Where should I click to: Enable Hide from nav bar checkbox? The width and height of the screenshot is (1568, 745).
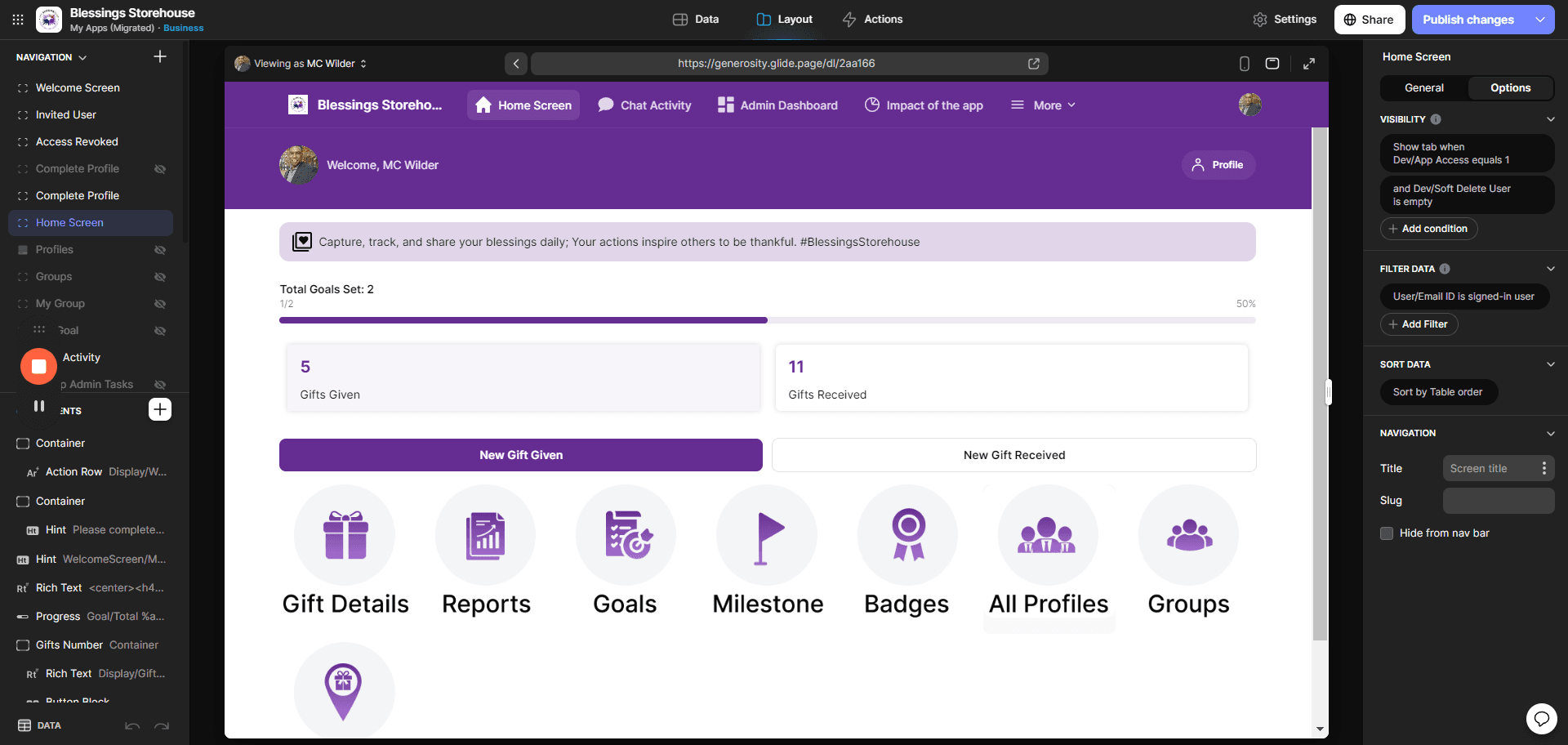click(x=1387, y=533)
